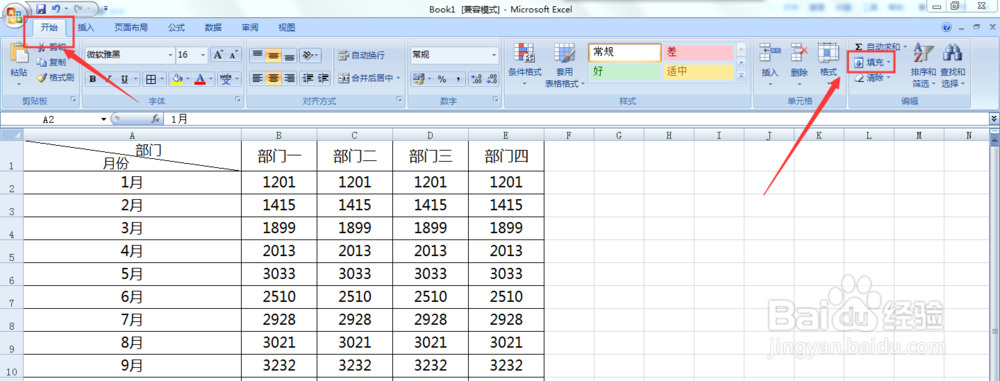
Task: Switch to 公式 (Formulas) tab
Action: (x=177, y=27)
